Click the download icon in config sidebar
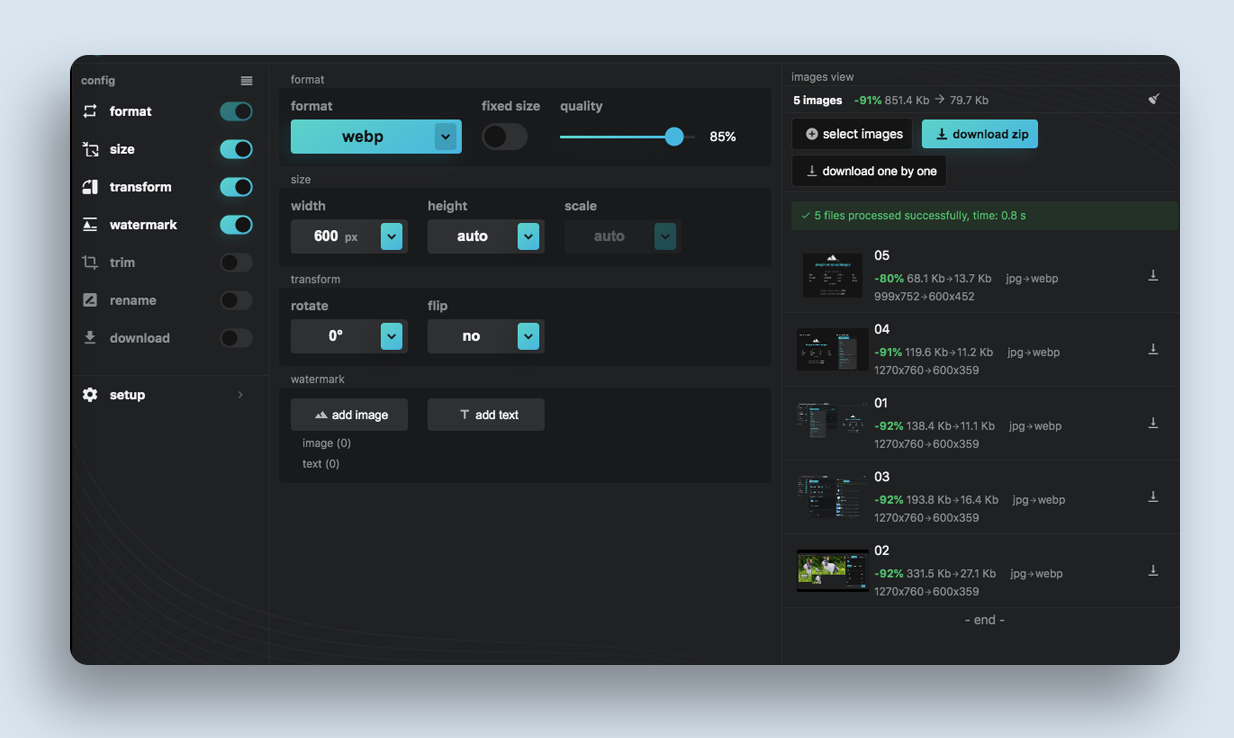This screenshot has width=1234, height=738. tap(90, 338)
